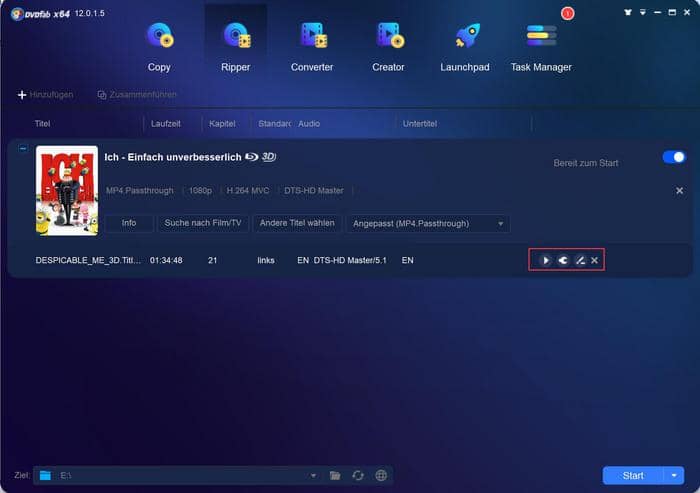The height and width of the screenshot is (493, 700).
Task: Minimize the DVDFab window
Action: 657,12
